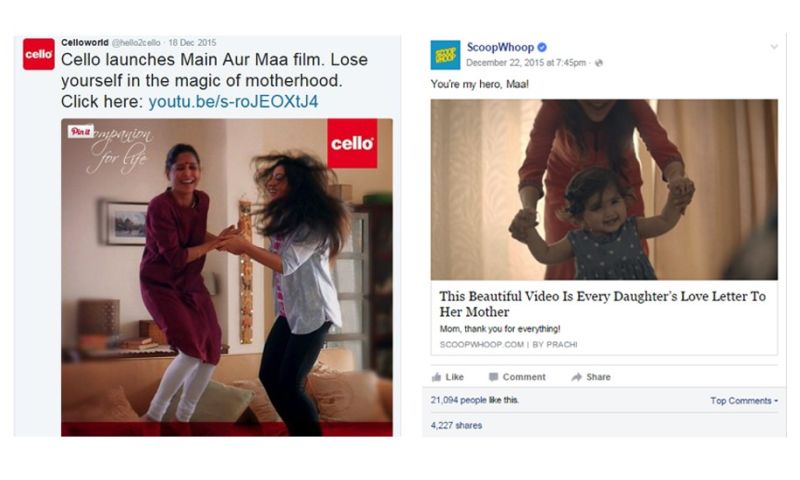Click the 18 Dec 2015 tweet date

pos(192,42)
